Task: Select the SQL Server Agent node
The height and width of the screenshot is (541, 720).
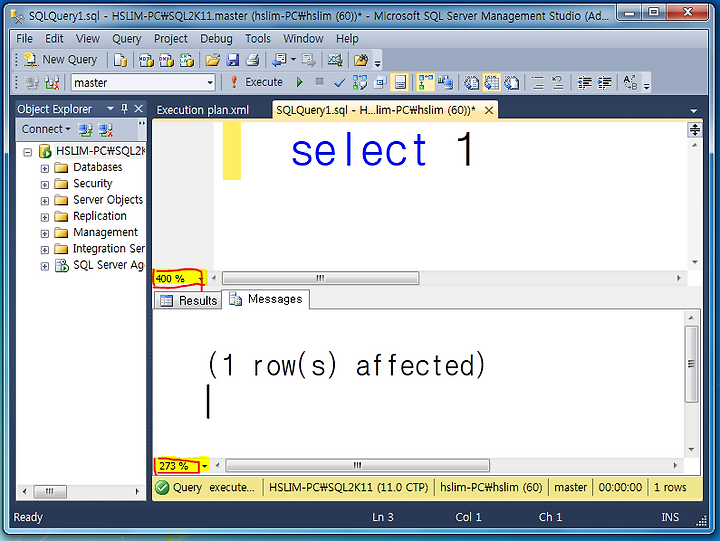Action: (99, 265)
